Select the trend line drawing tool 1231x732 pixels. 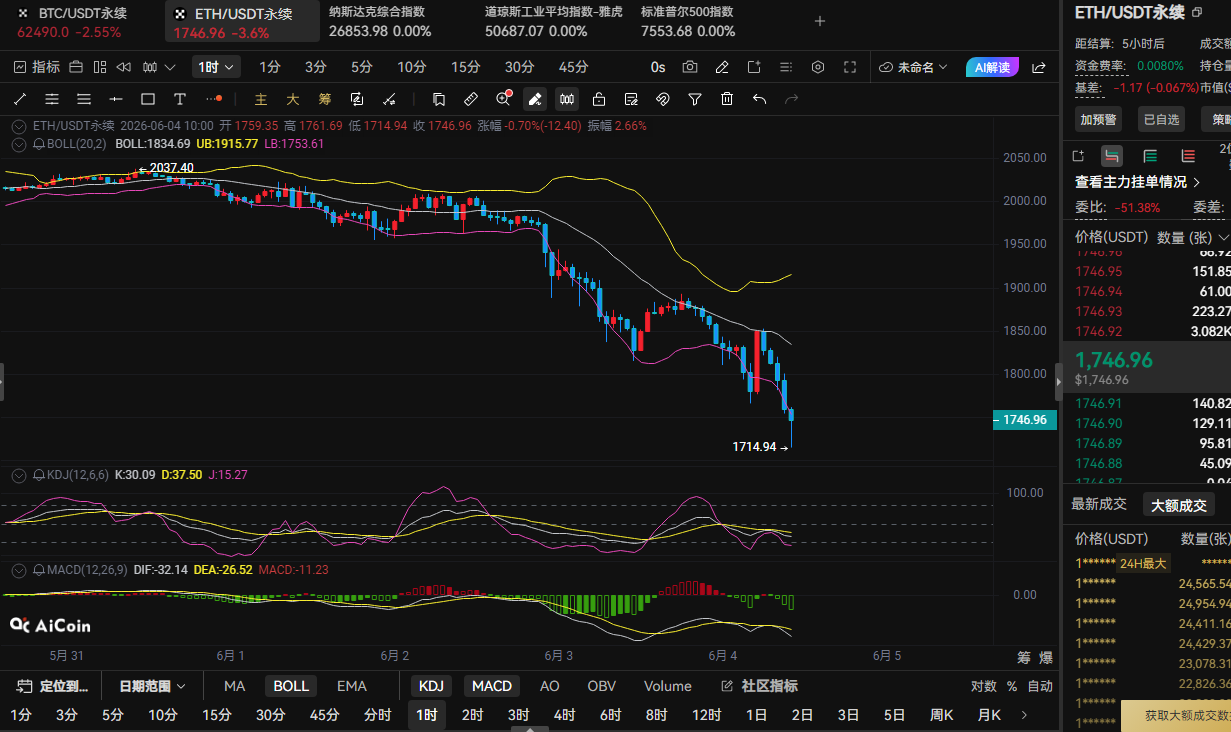point(20,99)
